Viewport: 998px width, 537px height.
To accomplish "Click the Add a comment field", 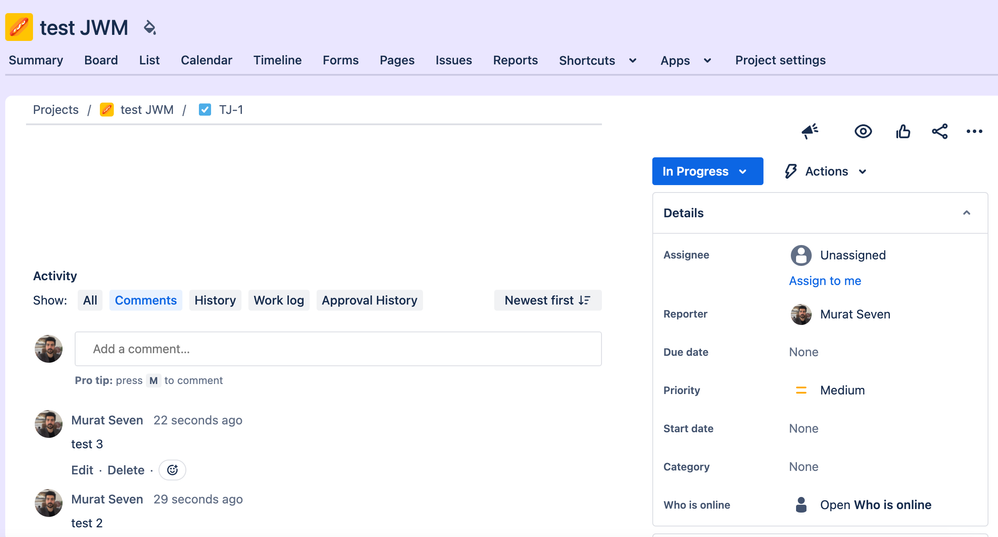I will coord(338,349).
